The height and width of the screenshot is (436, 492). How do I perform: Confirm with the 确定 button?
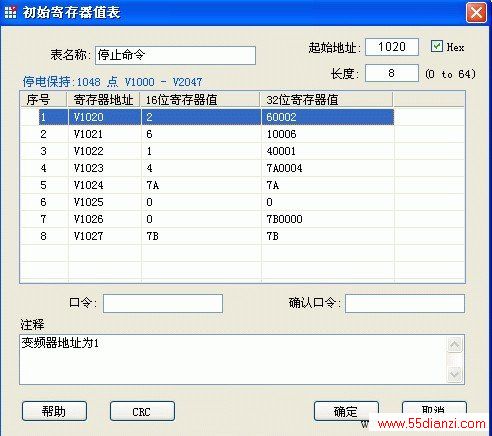(346, 411)
